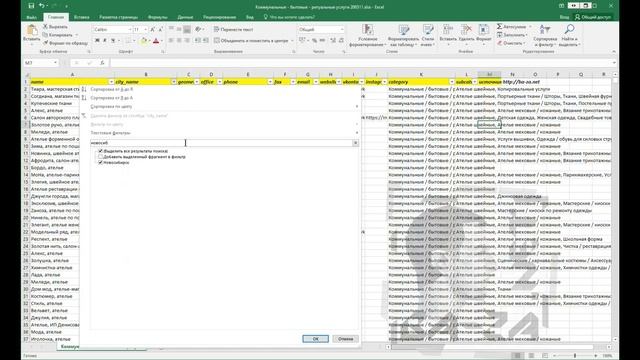Viewport: 640px width, 360px height.
Task: Click the Paste (Вставить) clipboard icon
Action: (x=31, y=30)
